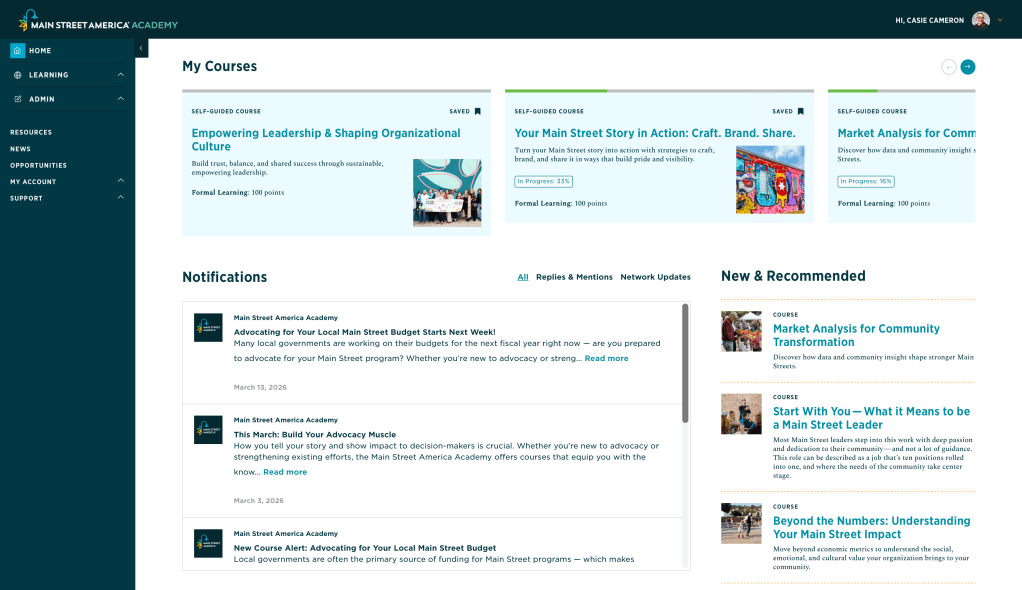Expand the Learning menu chevron
Image resolution: width=1022 pixels, height=590 pixels.
(x=120, y=75)
